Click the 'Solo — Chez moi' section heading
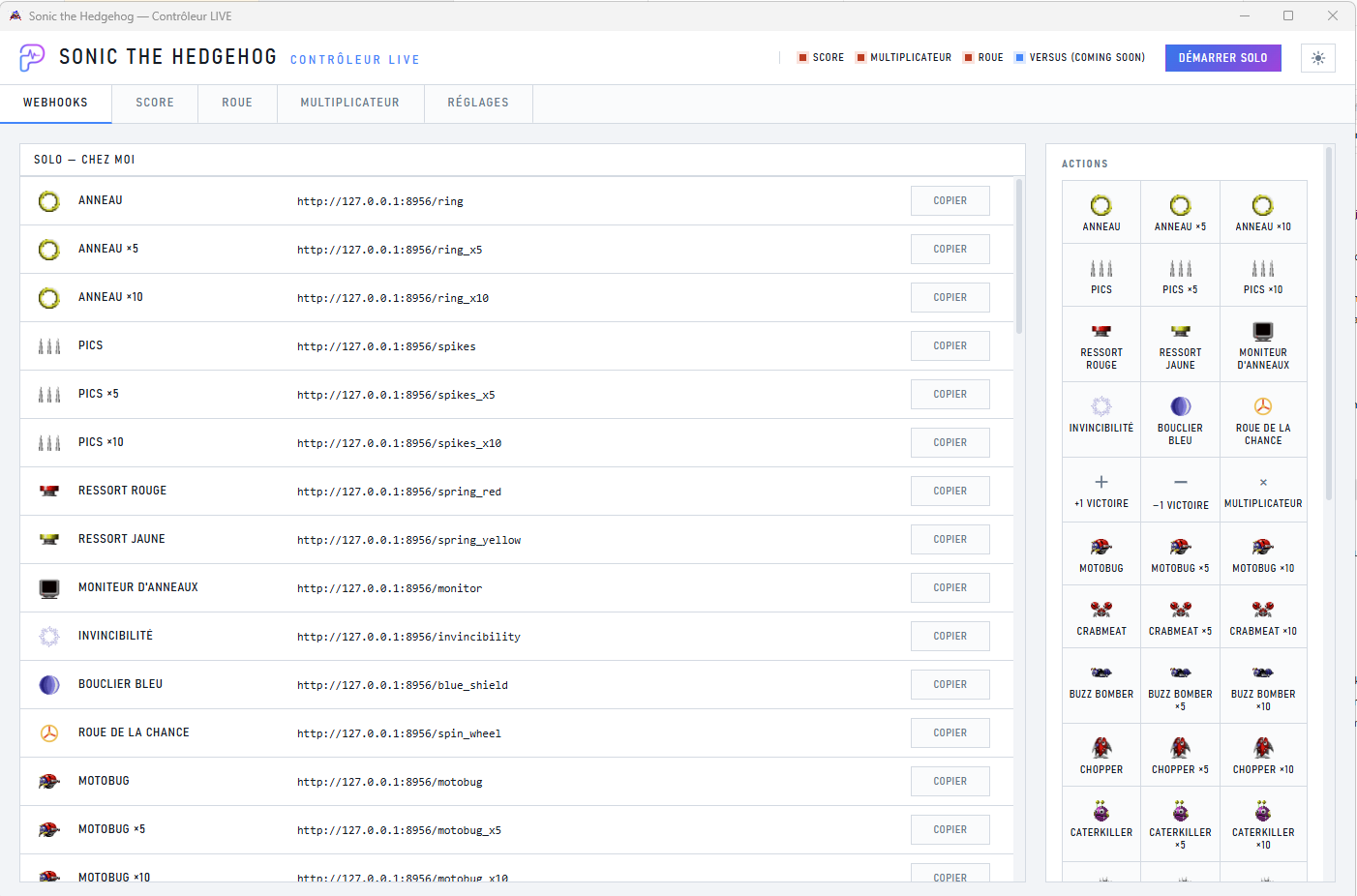1357x896 pixels. coord(84,160)
